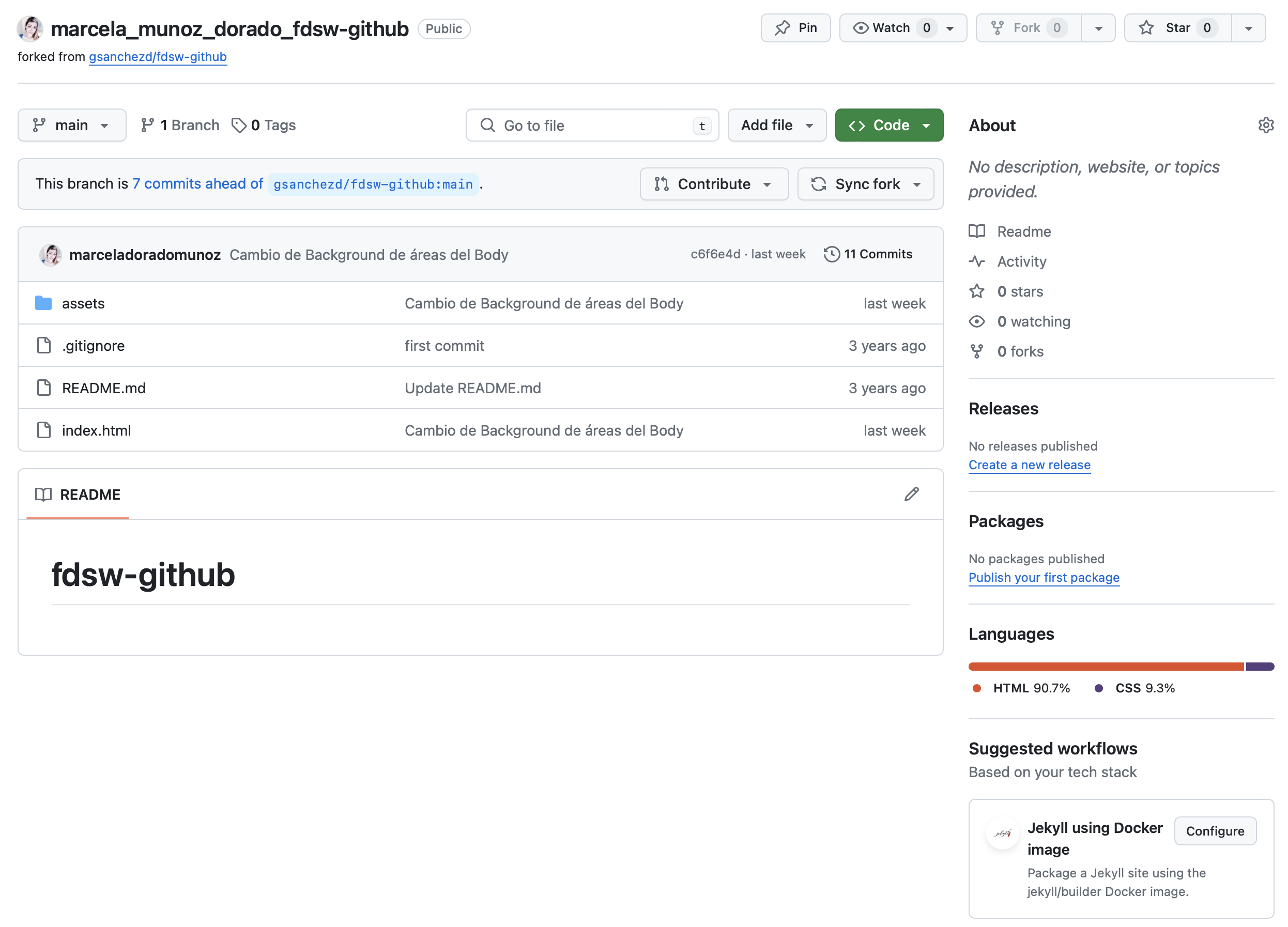
Task: Click the branch icon beside 1 Branch
Action: [148, 125]
